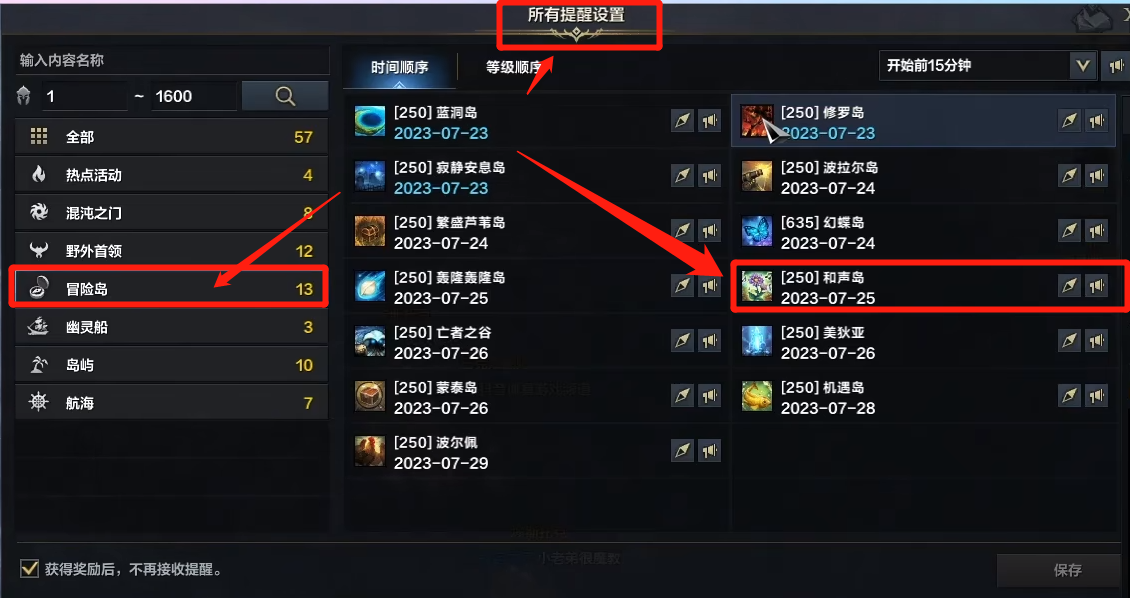Select the 野外首领 category
Viewport: 1130px width, 598px height.
171,251
